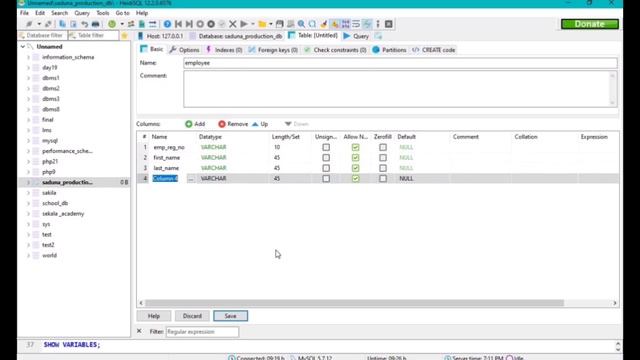Click the Help button below columns
640x360 pixels.
(x=154, y=316)
